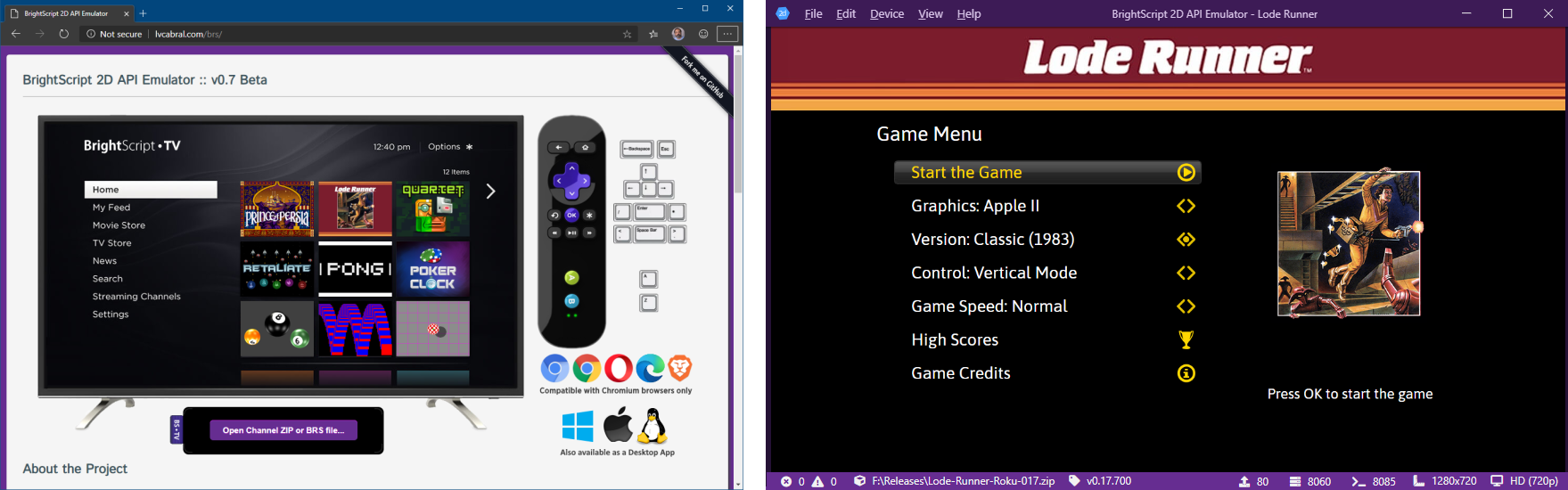Click the v0.17.700 version tag in the status bar
Viewport: 1568px width, 490px height.
click(1100, 481)
